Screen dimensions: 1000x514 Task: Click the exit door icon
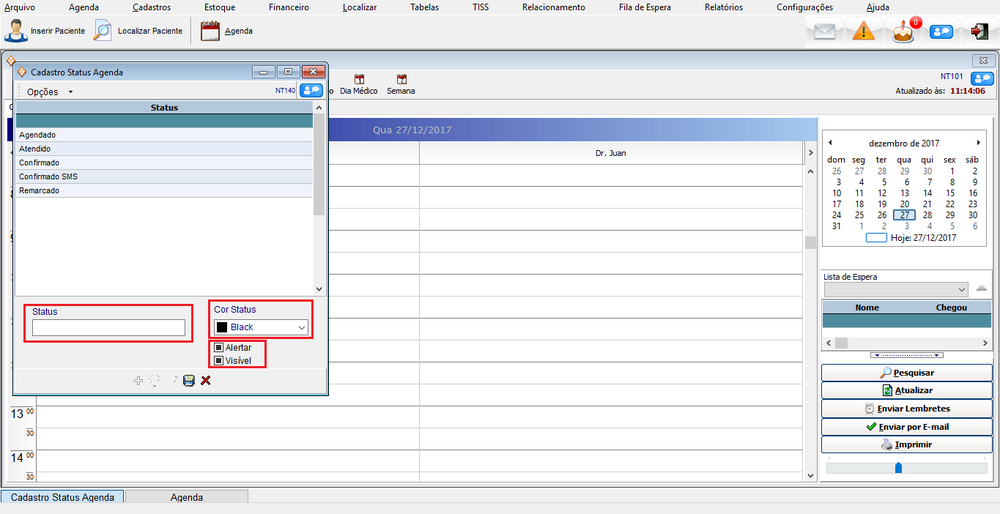[x=980, y=31]
